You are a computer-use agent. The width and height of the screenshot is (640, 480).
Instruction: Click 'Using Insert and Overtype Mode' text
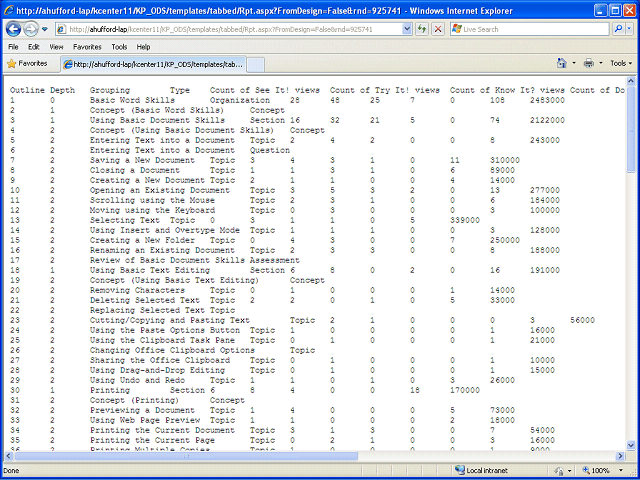(x=164, y=230)
